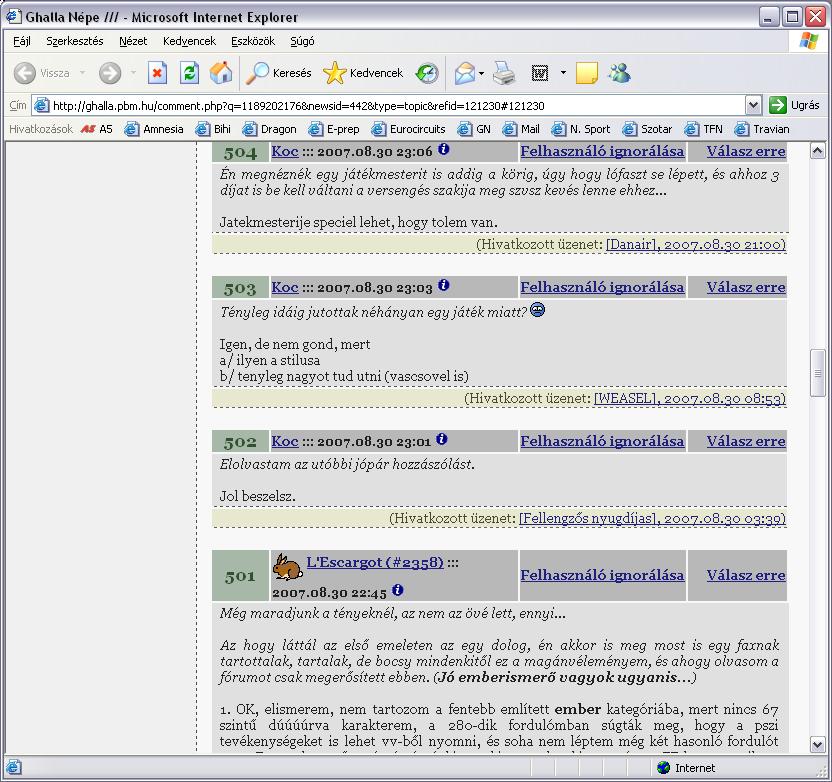Click the info icon on post 504

[x=444, y=149]
